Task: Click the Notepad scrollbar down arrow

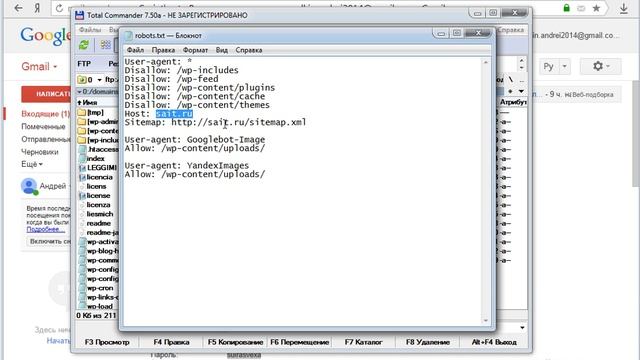Action: pyautogui.click(x=486, y=320)
